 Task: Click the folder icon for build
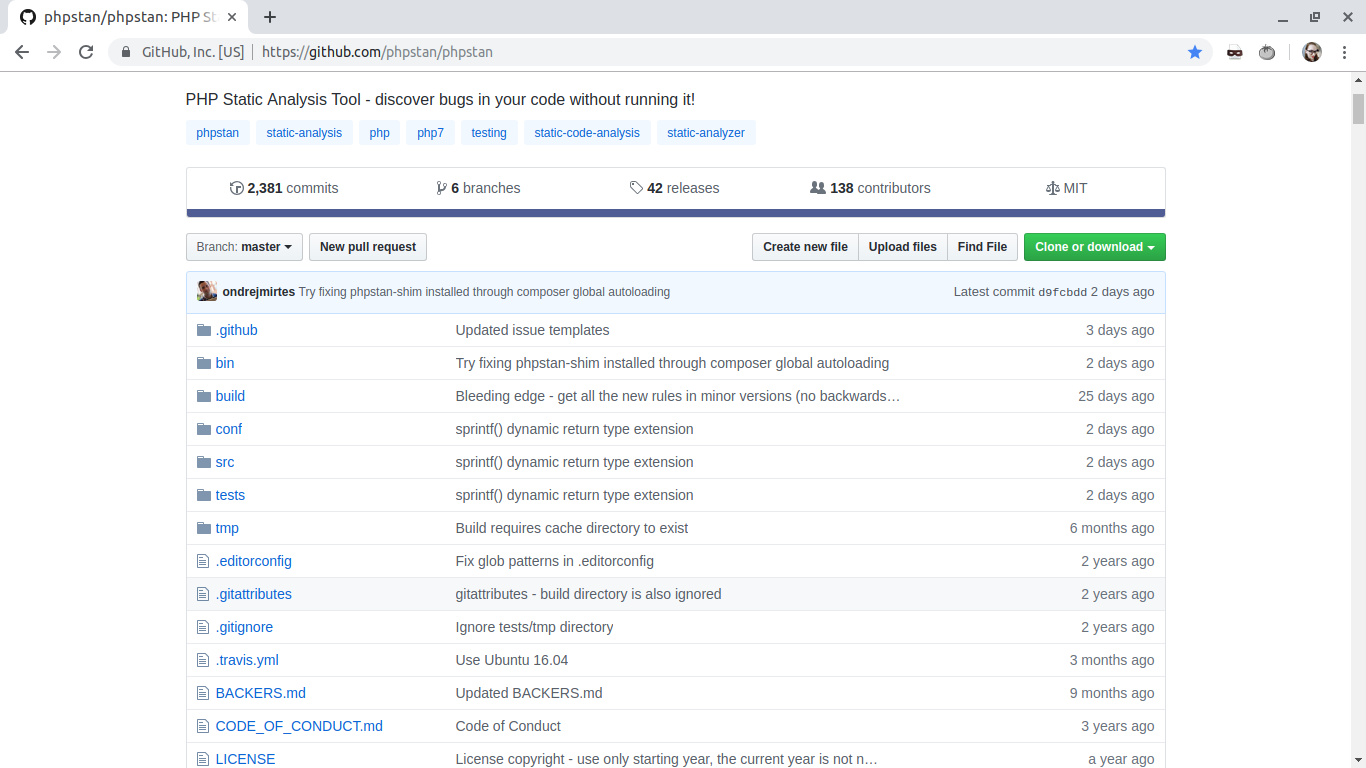pos(204,396)
